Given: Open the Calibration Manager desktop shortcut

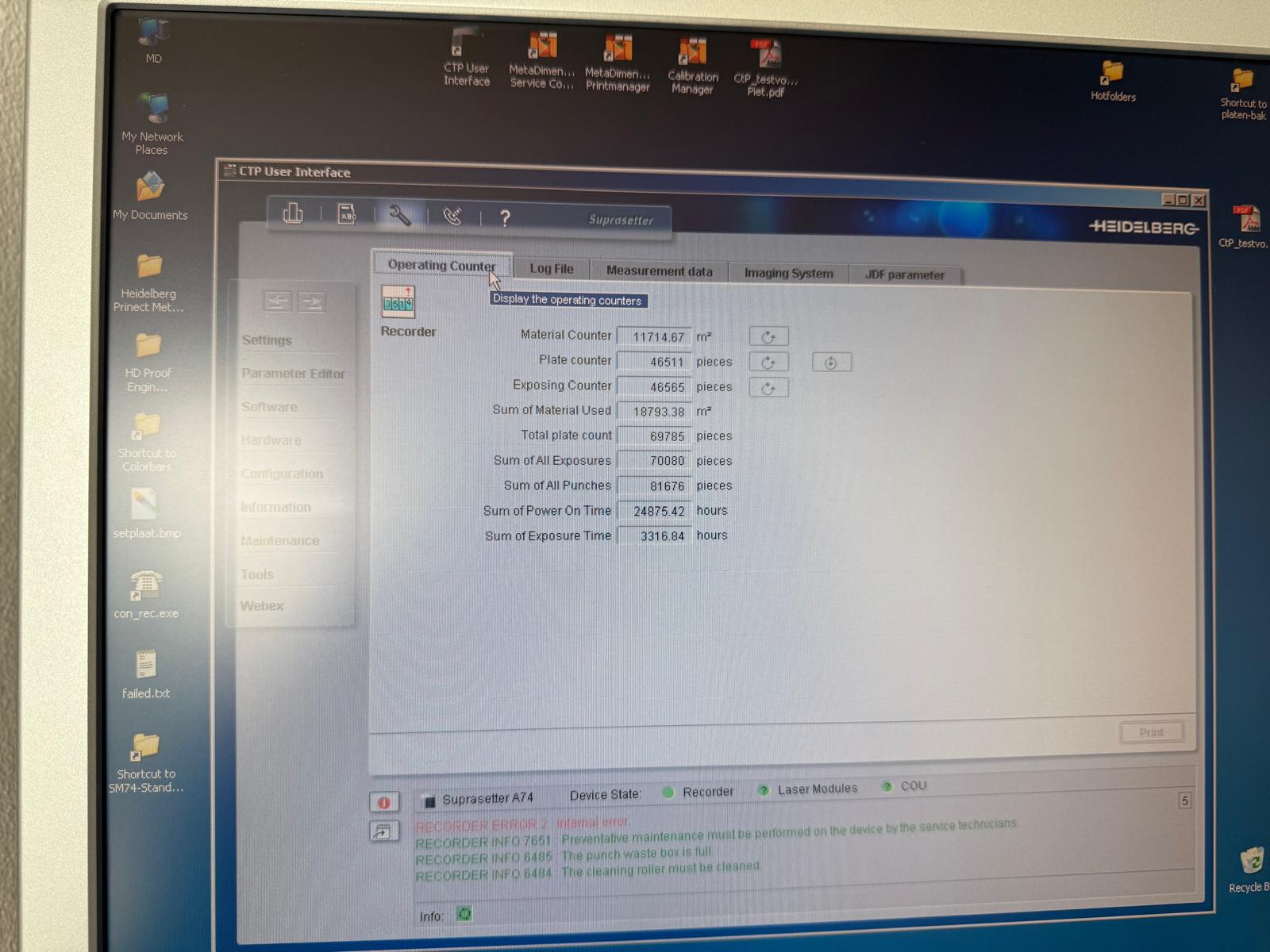Looking at the screenshot, I should (693, 65).
